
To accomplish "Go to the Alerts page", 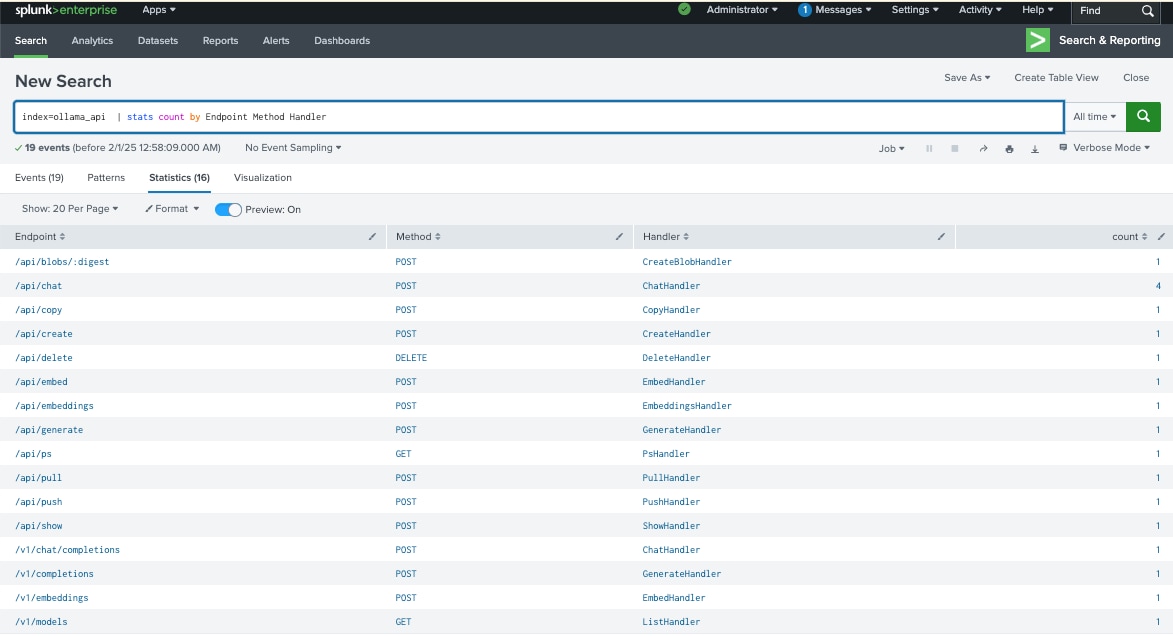I will (x=276, y=40).
